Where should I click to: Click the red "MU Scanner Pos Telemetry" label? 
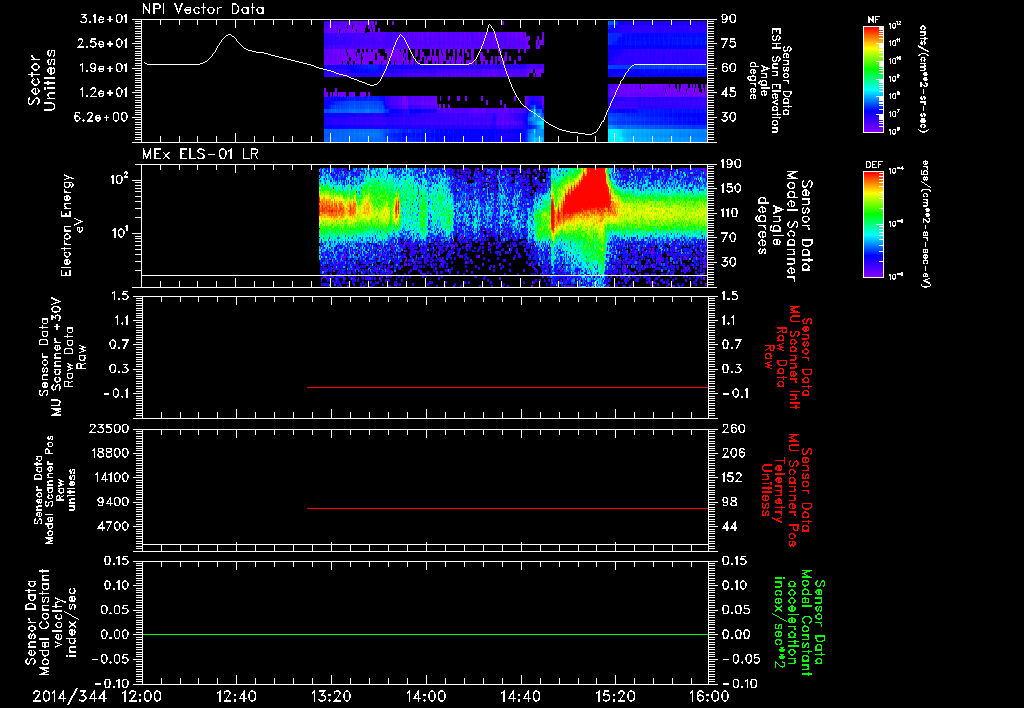(x=786, y=490)
